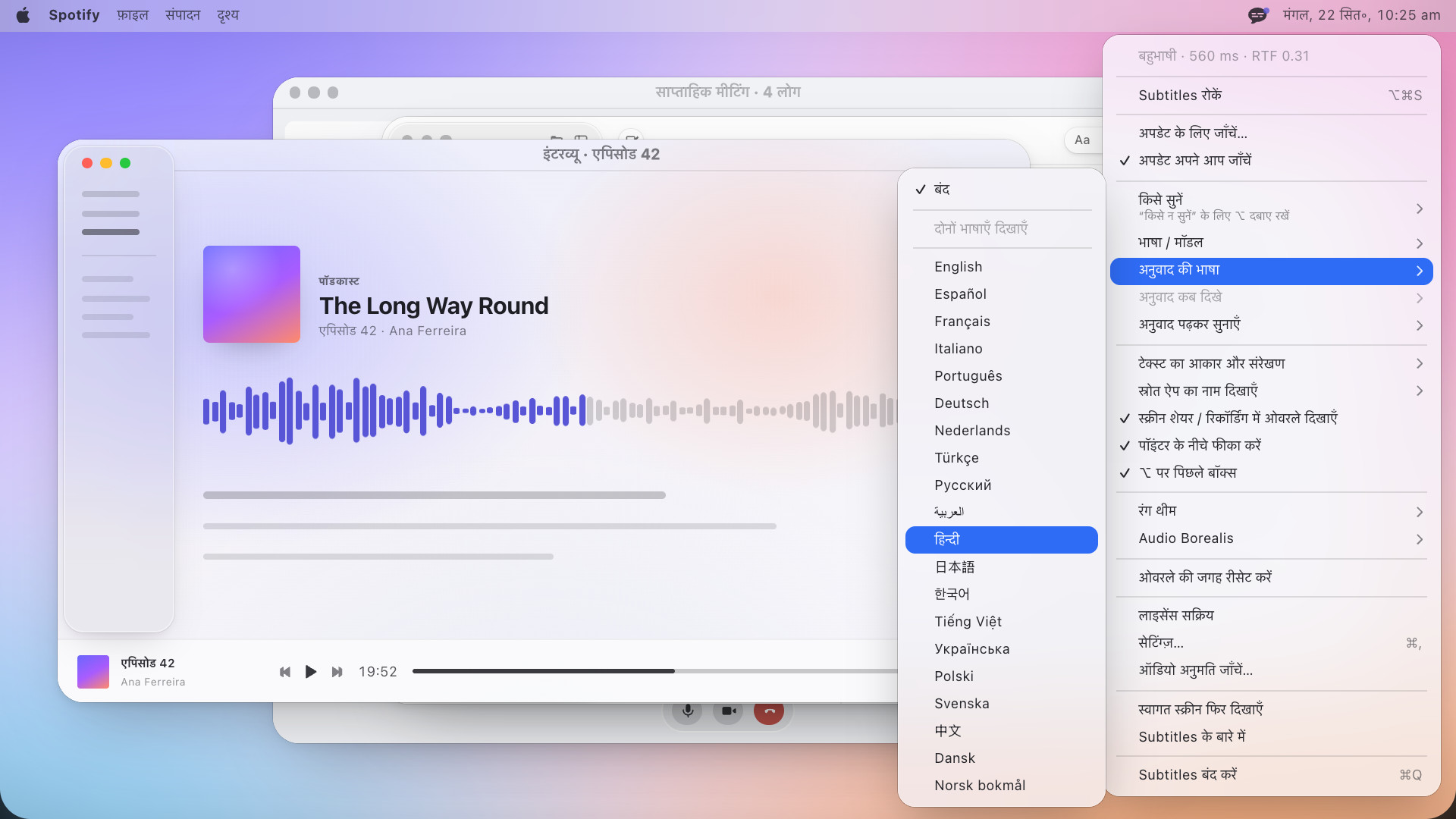The height and width of the screenshot is (819, 1456).
Task: Expand 'अनुवाद पढ़कर सुनाएँ' submenu
Action: [x=1272, y=325]
